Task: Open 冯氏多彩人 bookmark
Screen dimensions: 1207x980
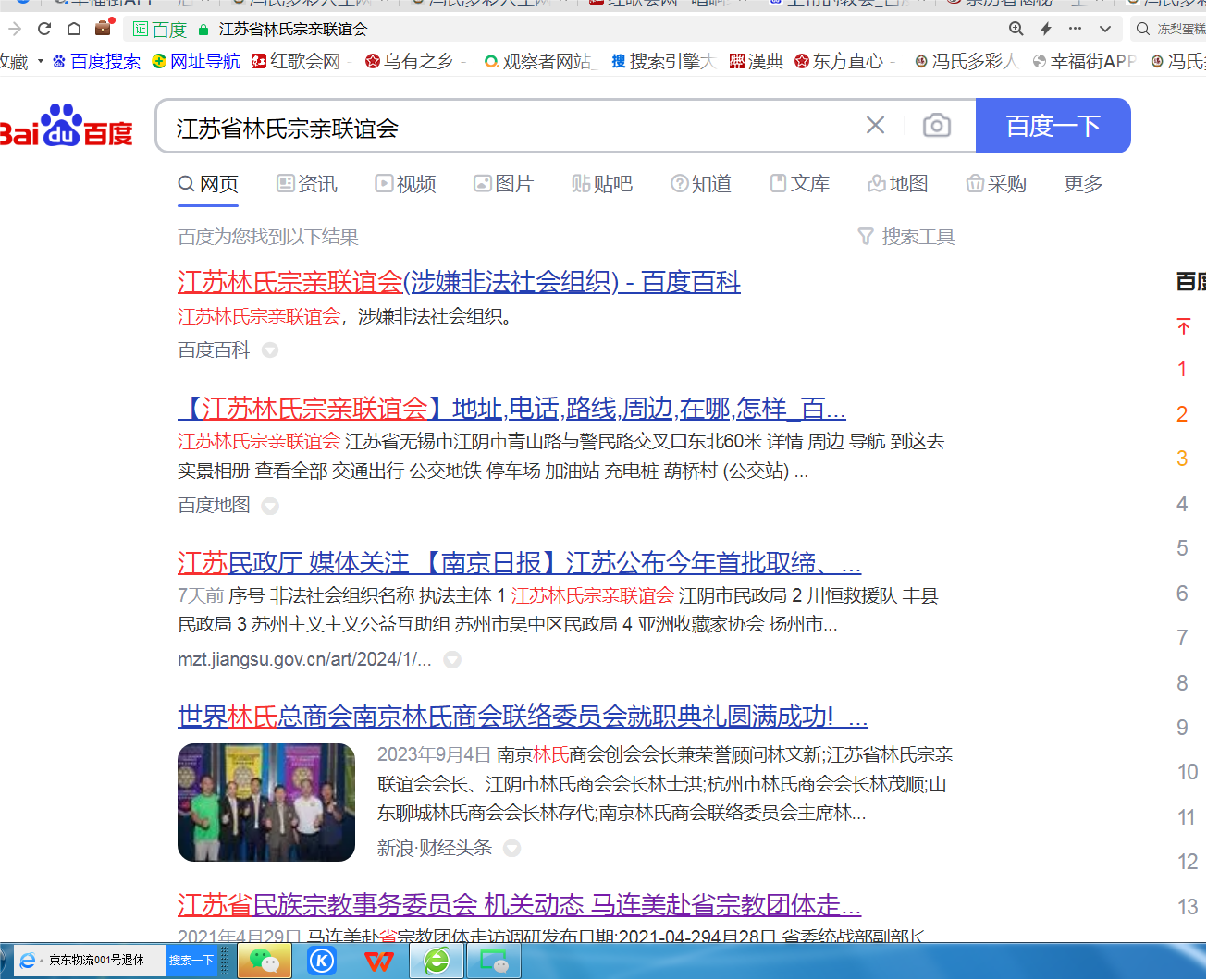Action: click(966, 61)
